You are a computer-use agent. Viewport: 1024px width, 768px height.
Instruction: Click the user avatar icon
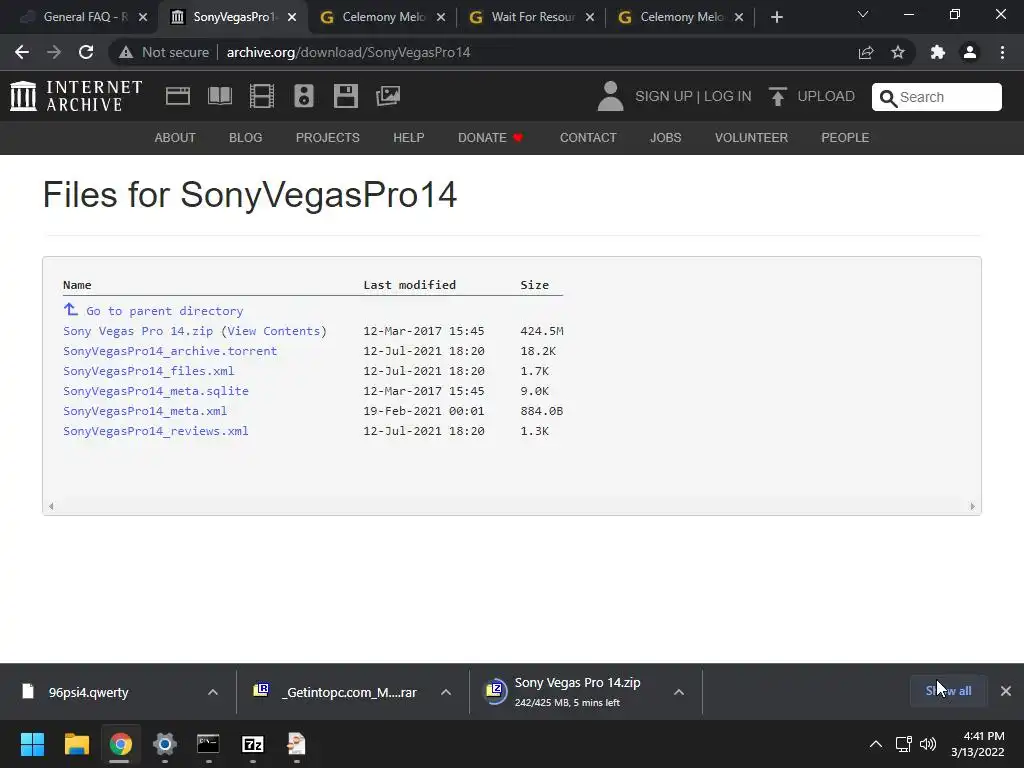[x=611, y=96]
